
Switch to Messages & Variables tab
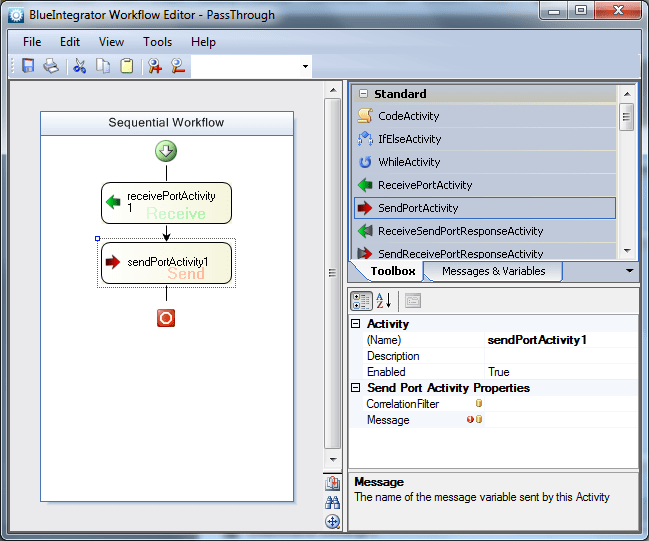click(x=493, y=271)
